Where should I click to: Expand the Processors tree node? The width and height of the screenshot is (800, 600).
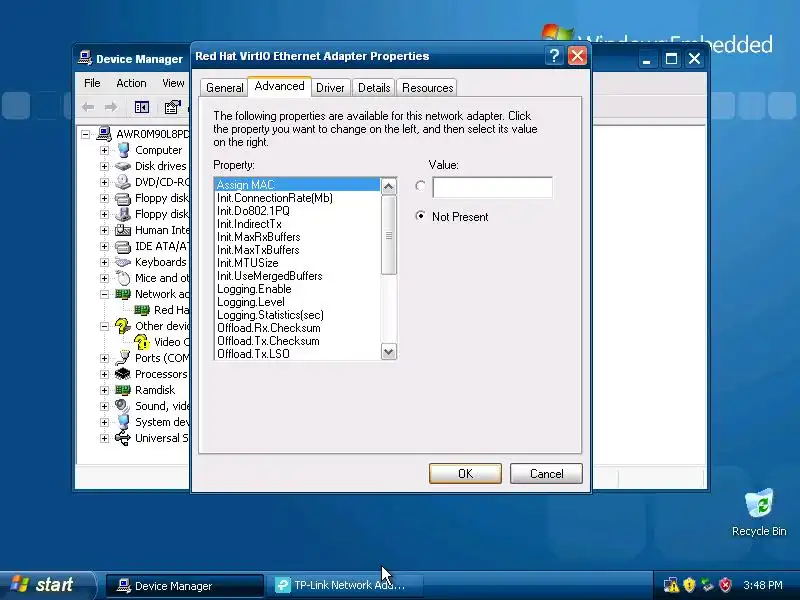pyautogui.click(x=104, y=374)
